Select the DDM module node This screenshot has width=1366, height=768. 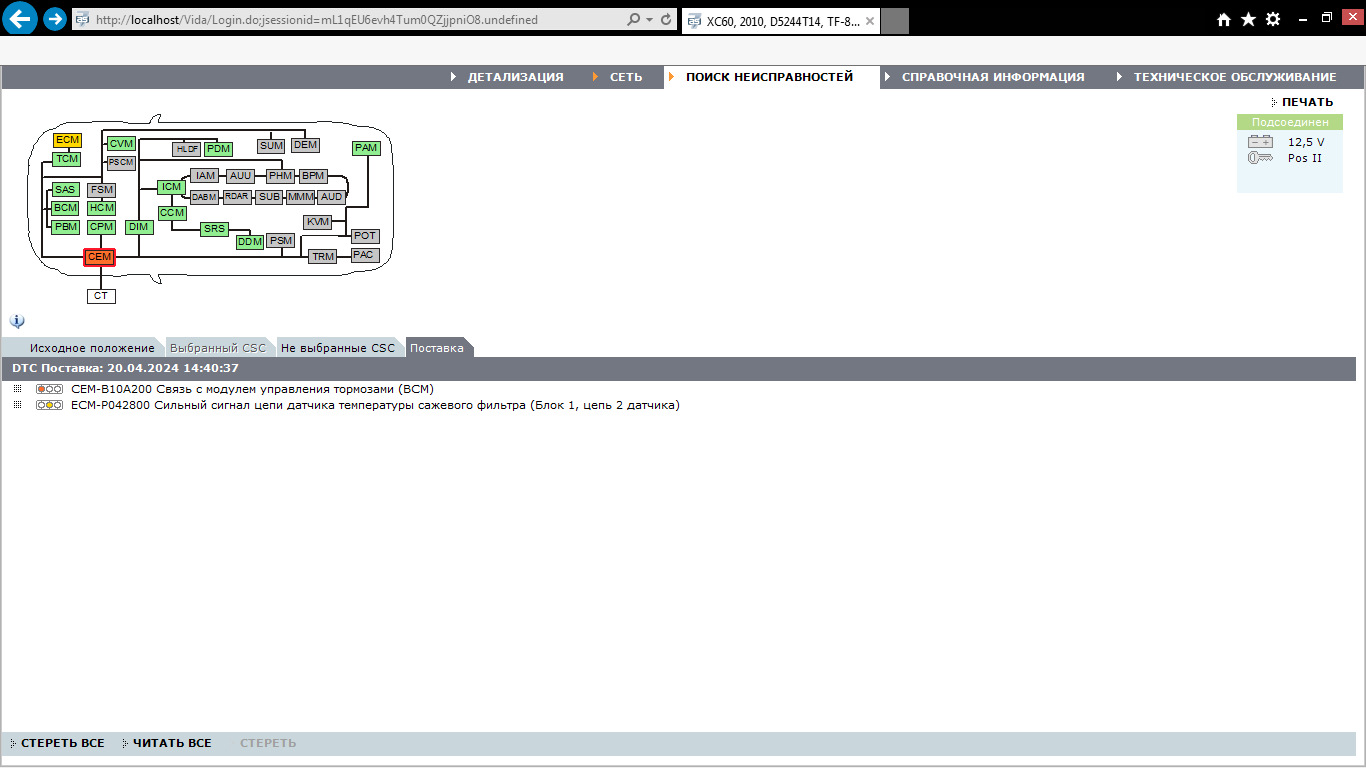point(249,242)
